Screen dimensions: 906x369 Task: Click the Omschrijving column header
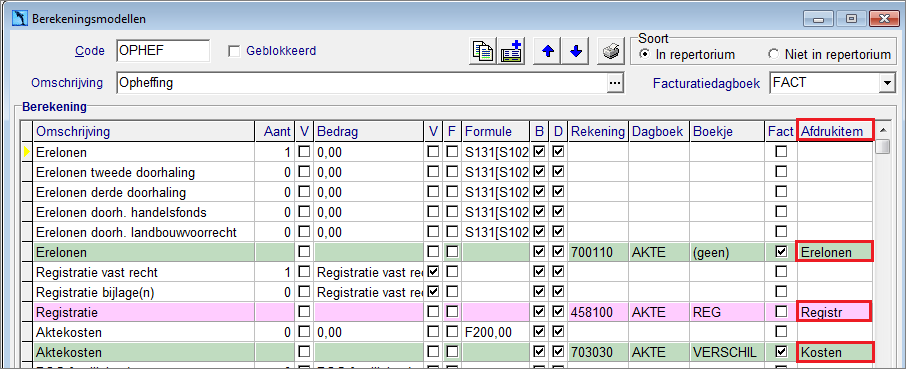(x=144, y=132)
